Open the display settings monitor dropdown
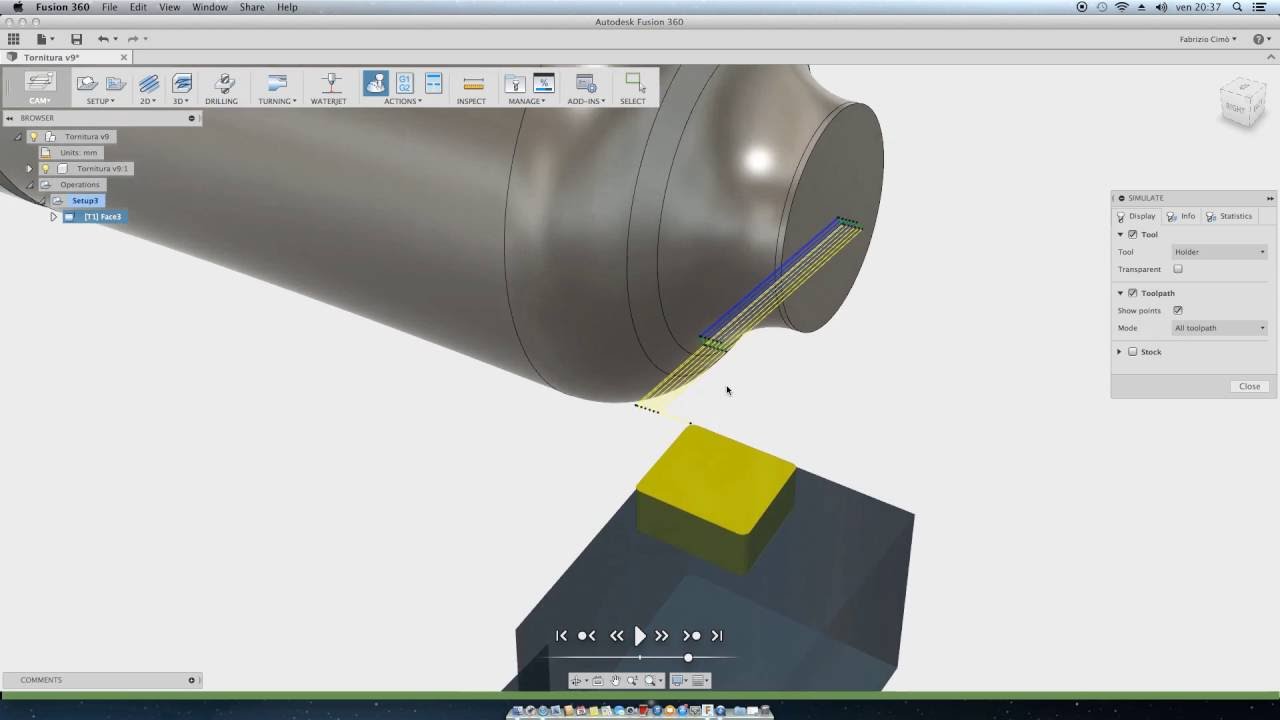 click(x=680, y=680)
